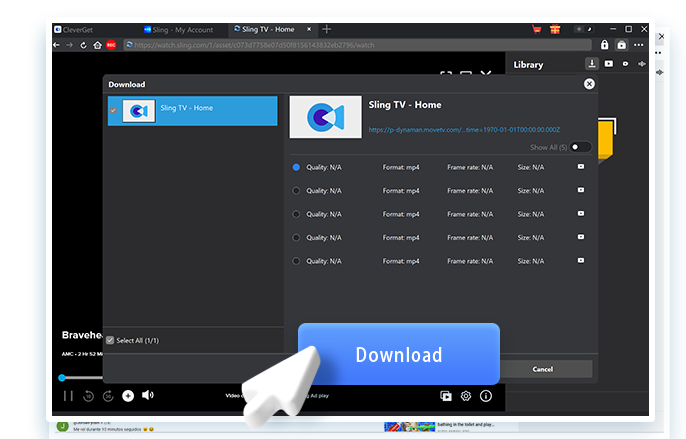
Task: Uncheck the Sling TV - Home item checkbox
Action: tap(113, 110)
